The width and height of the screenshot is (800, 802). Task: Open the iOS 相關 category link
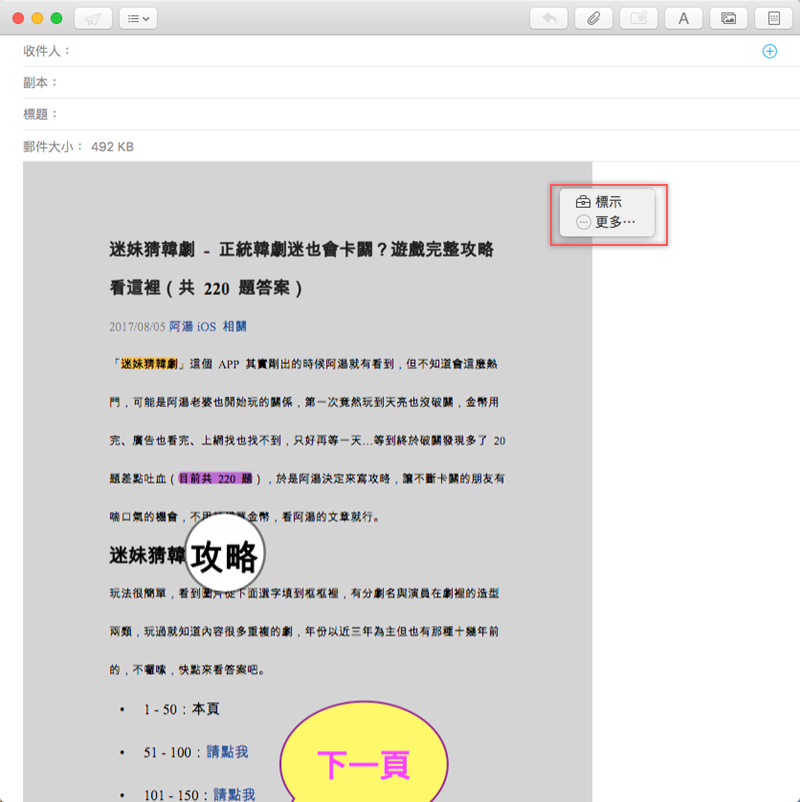tap(221, 326)
